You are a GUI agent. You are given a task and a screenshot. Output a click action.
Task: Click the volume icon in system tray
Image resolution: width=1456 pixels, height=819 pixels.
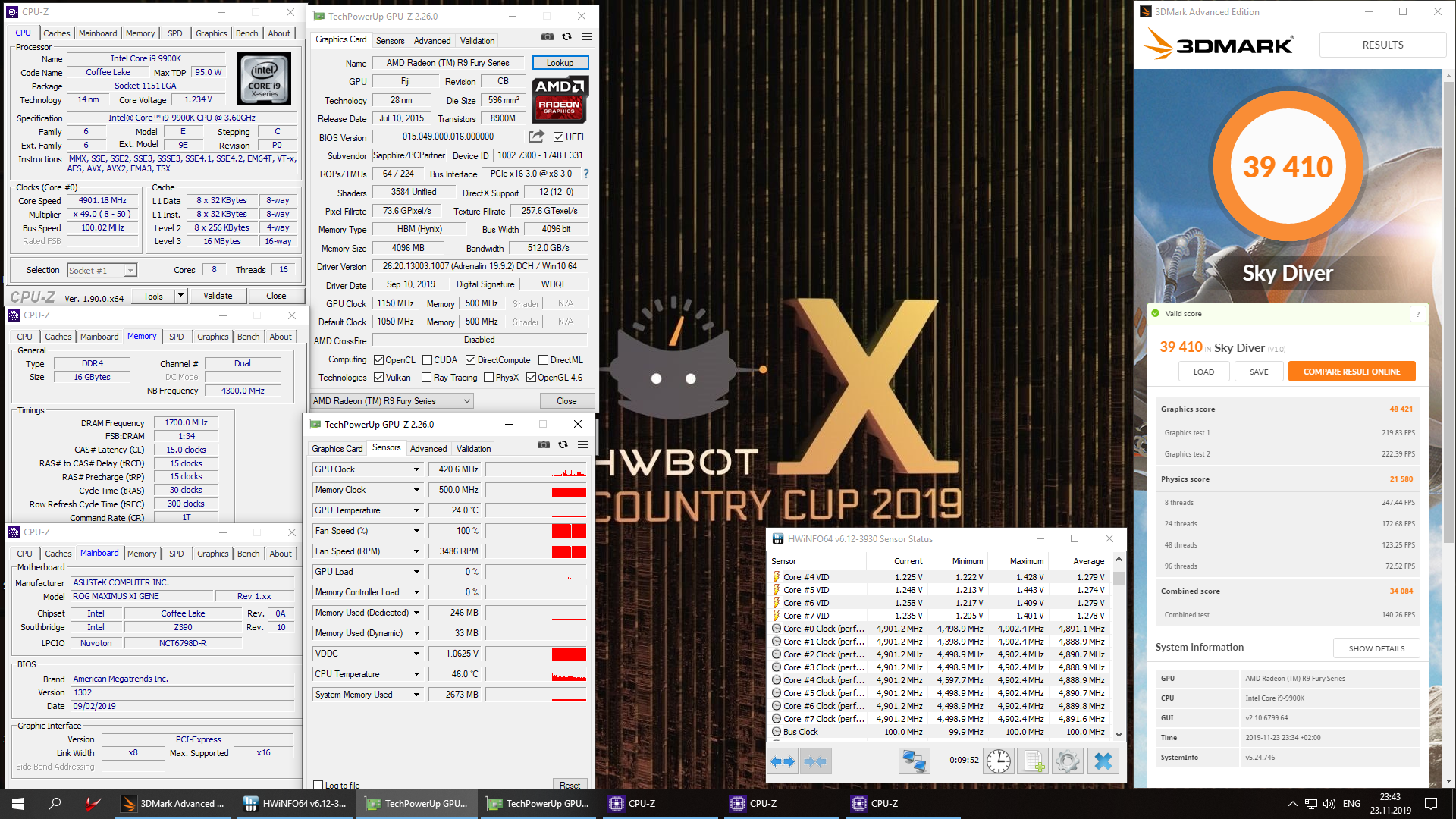point(1329,803)
